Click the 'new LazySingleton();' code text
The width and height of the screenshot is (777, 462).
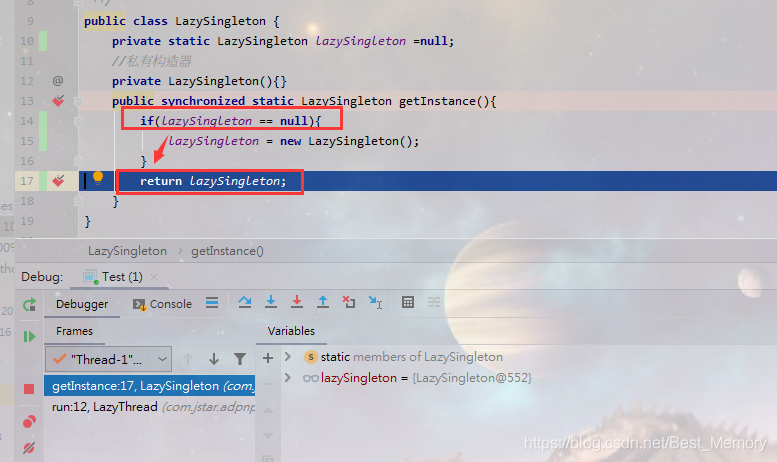[x=349, y=141]
